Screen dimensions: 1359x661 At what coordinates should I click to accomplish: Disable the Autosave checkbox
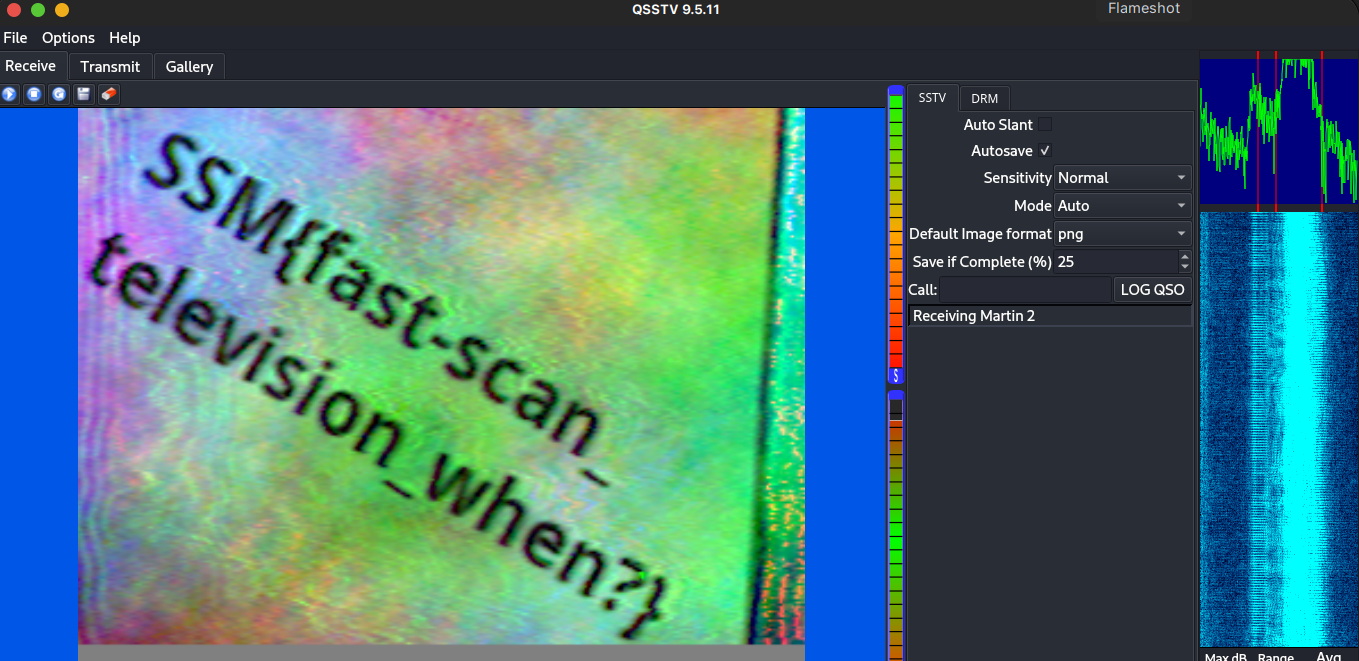(x=1045, y=151)
